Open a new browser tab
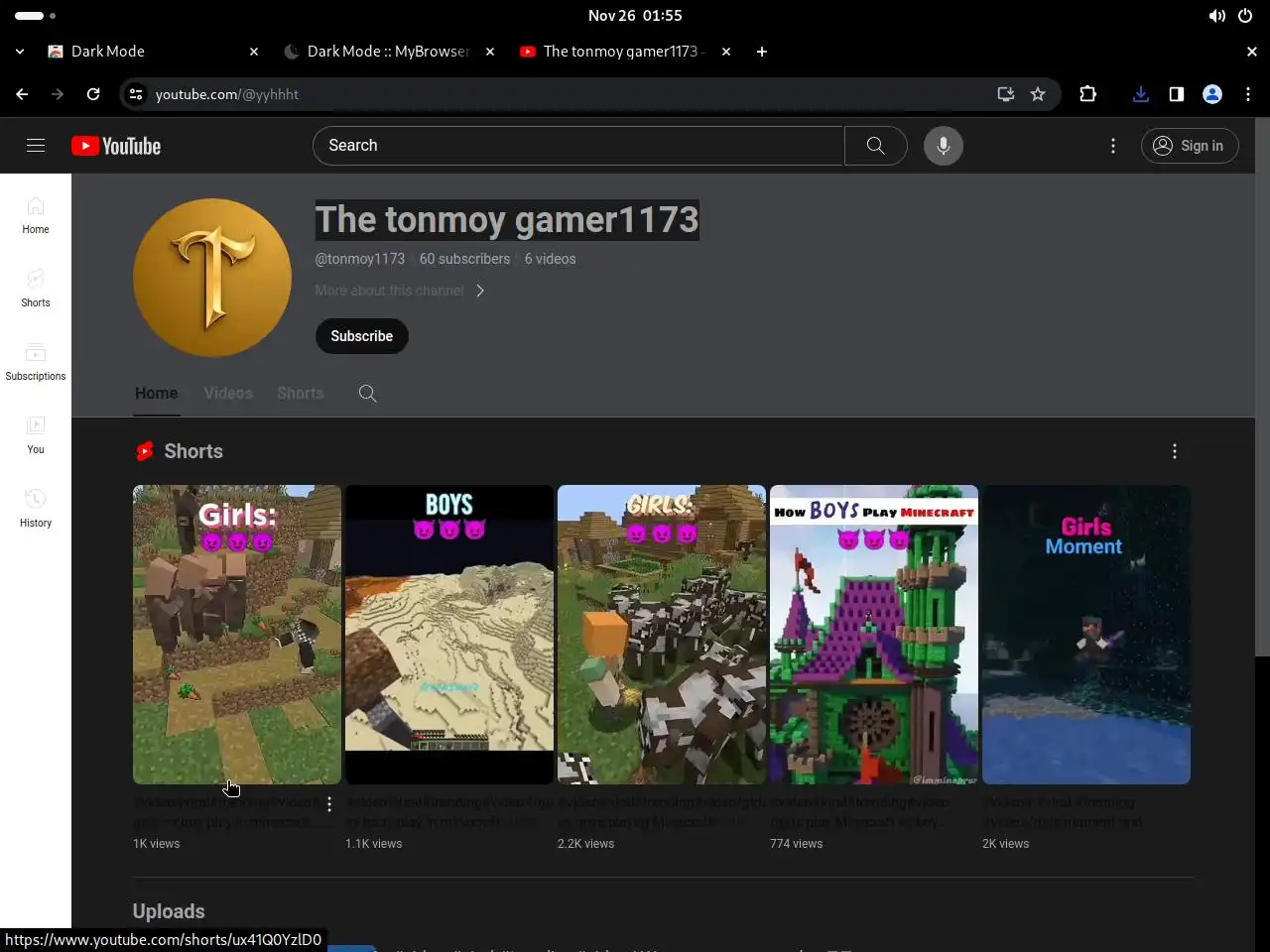 pos(762,52)
